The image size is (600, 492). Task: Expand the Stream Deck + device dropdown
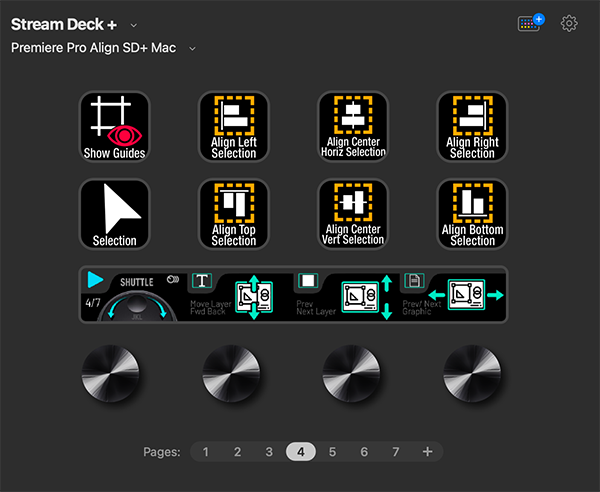point(134,25)
